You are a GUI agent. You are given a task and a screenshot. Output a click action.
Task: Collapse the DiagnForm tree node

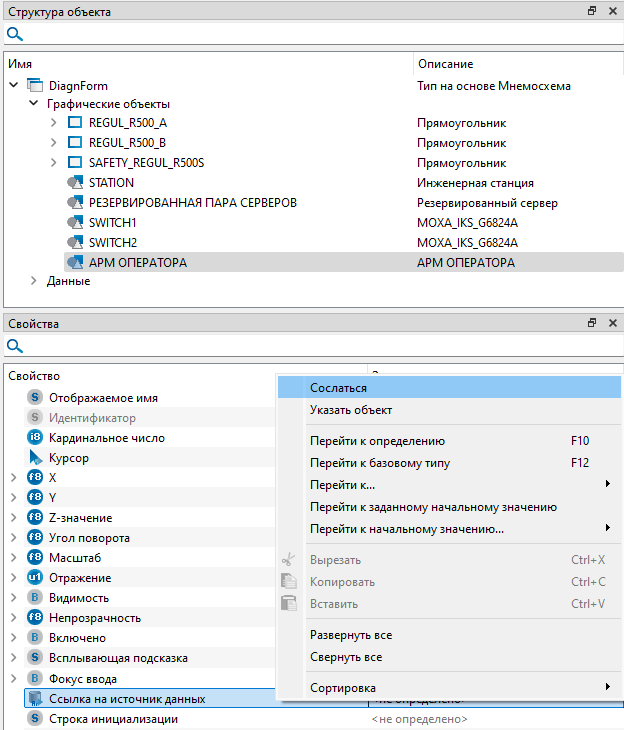pos(14,86)
